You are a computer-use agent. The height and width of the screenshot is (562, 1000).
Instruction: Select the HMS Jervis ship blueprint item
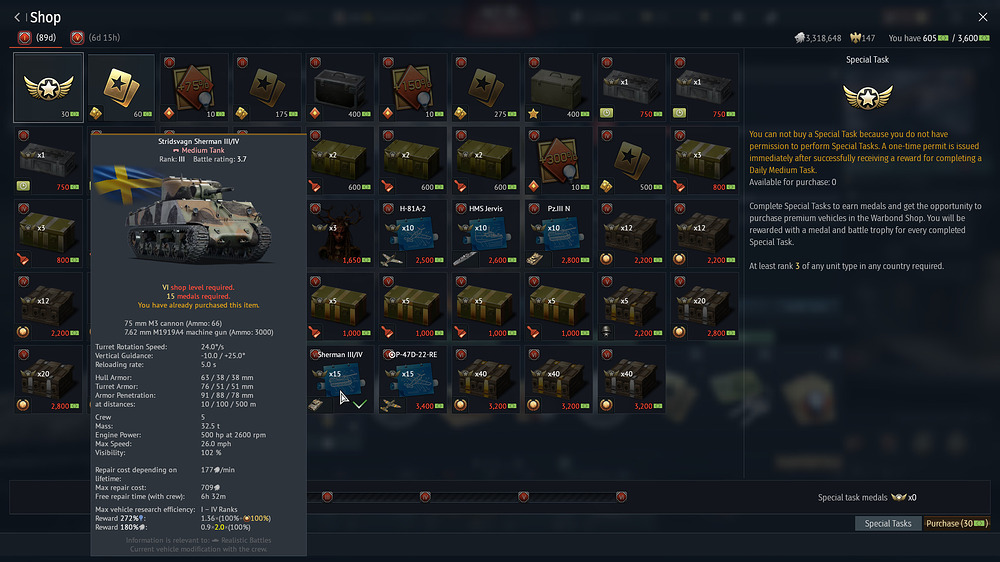[x=484, y=233]
